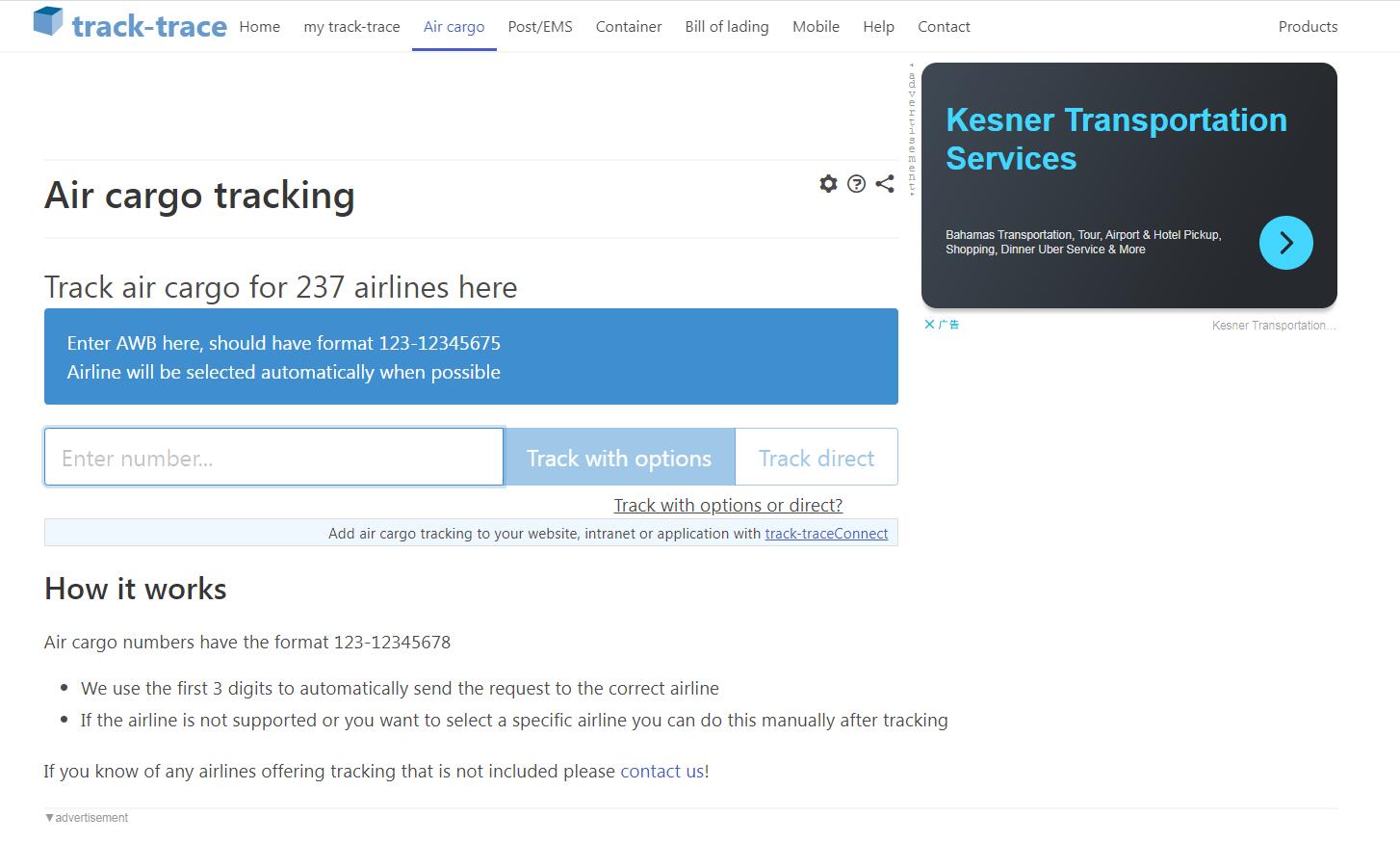
Task: Open the my track-trace page
Action: (x=351, y=27)
